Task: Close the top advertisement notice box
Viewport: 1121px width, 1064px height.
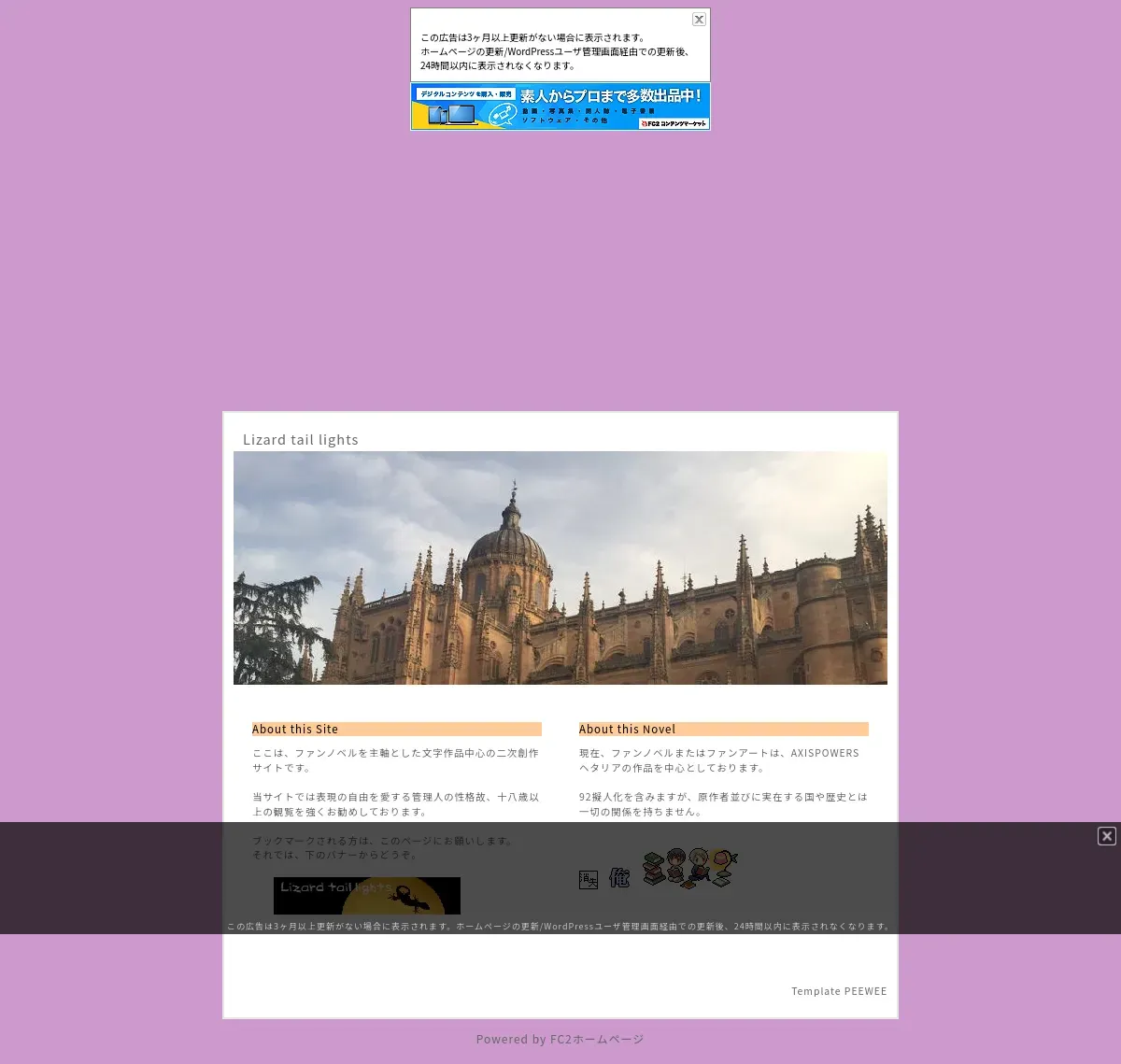Action: [699, 20]
